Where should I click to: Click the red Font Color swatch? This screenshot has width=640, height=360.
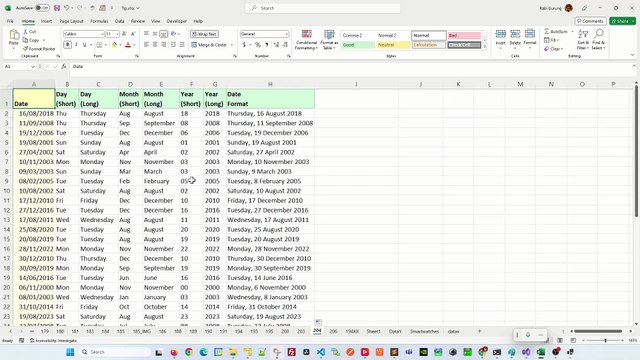point(128,44)
